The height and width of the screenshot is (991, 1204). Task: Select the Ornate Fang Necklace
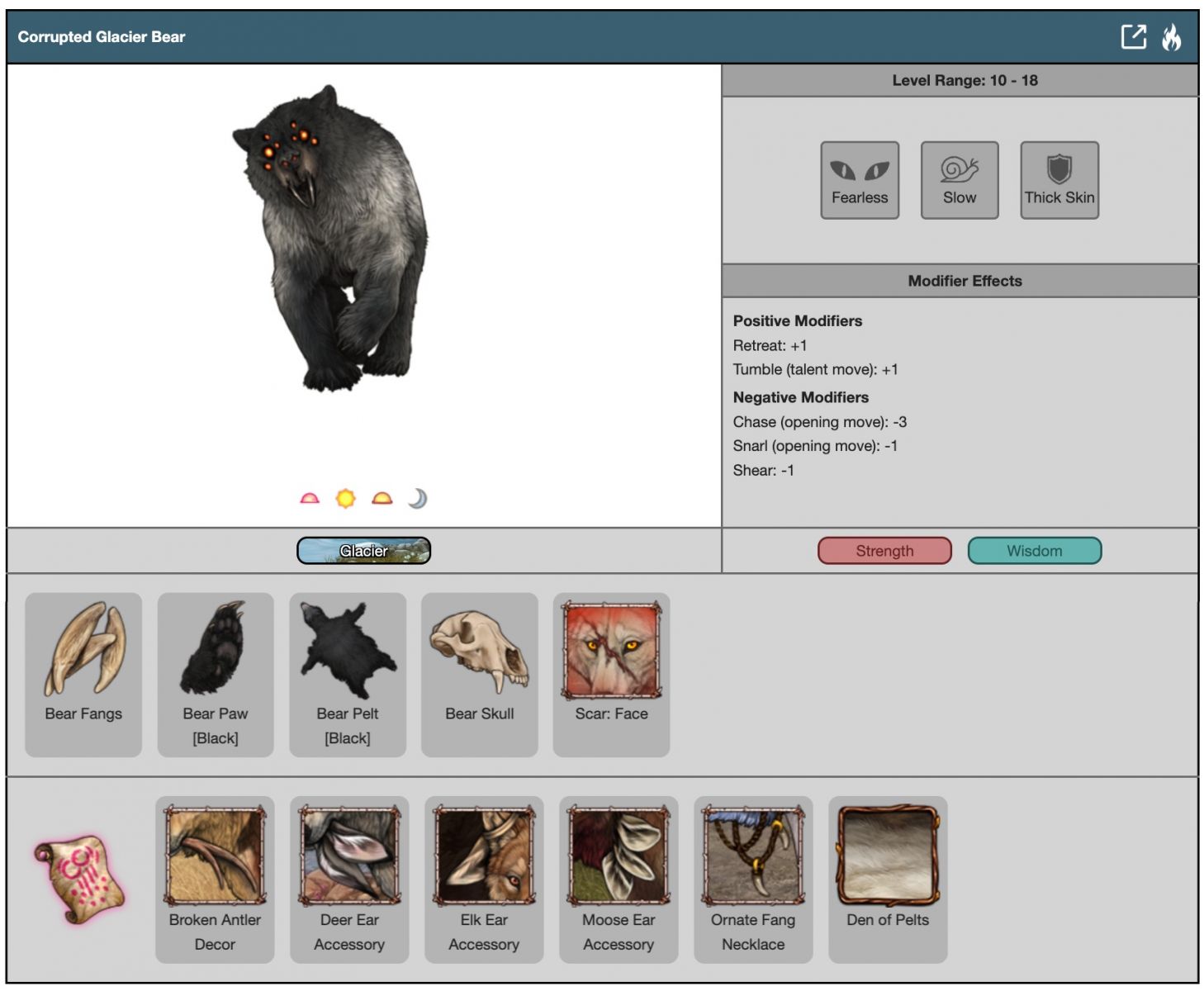[753, 879]
